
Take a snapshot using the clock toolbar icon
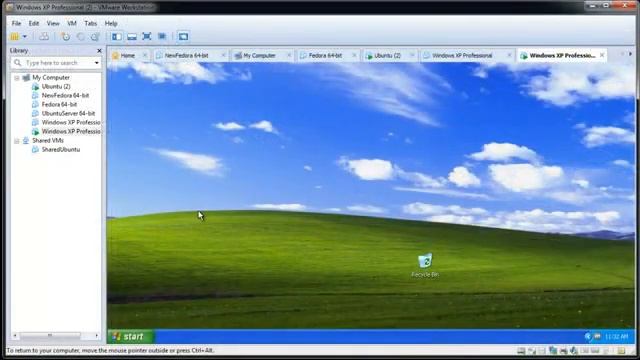pyautogui.click(x=65, y=37)
